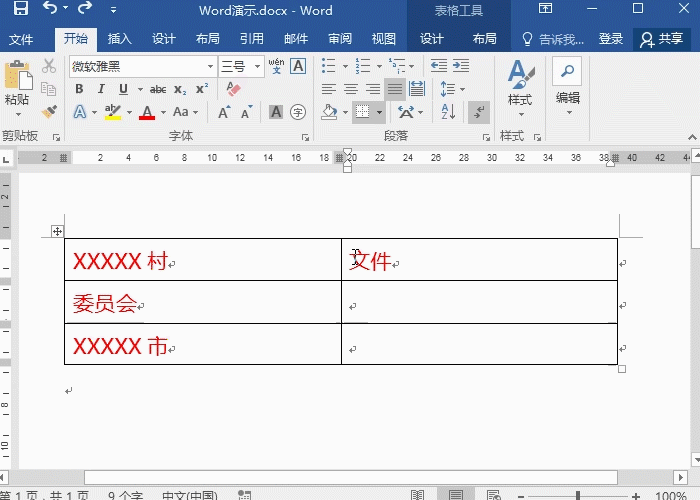Open the Font dialog launcher
The height and width of the screenshot is (500, 700).
tap(305, 138)
